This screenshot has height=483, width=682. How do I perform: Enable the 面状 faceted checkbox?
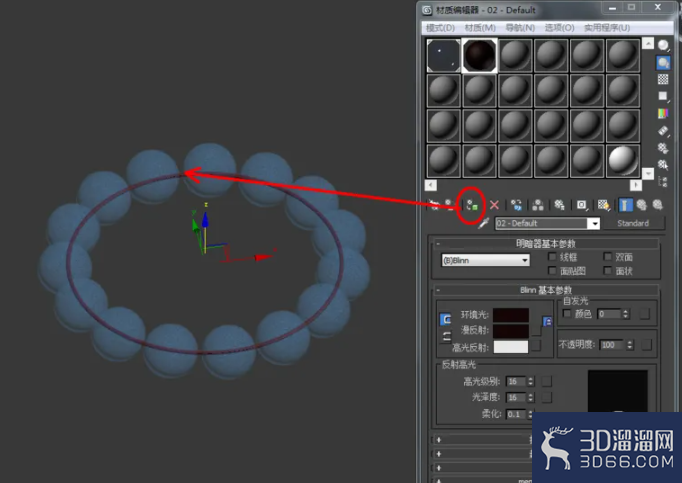click(x=608, y=271)
